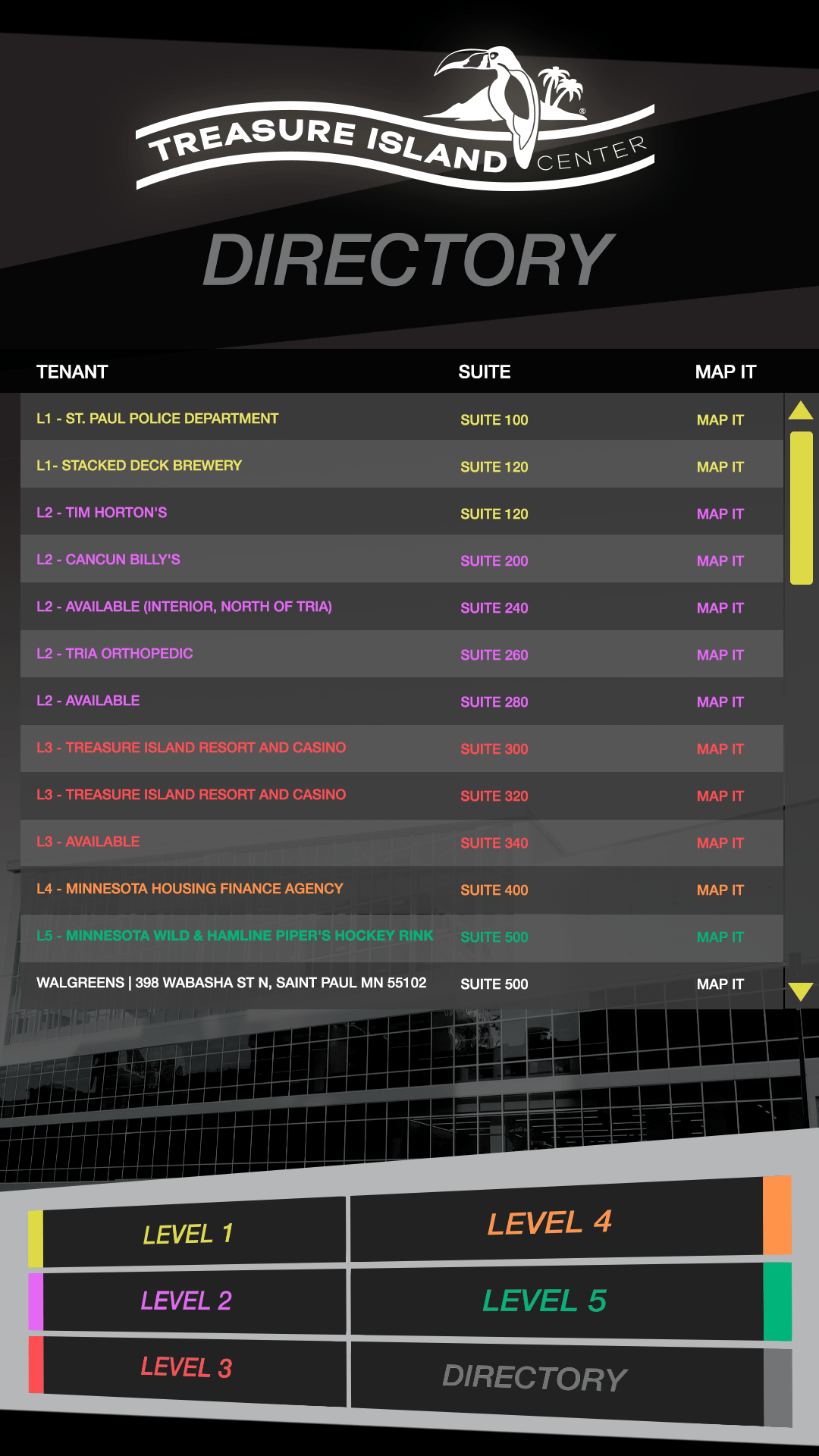Click Map It for Stacked Deck Brewery
Image resolution: width=819 pixels, height=1456 pixels.
coord(720,467)
